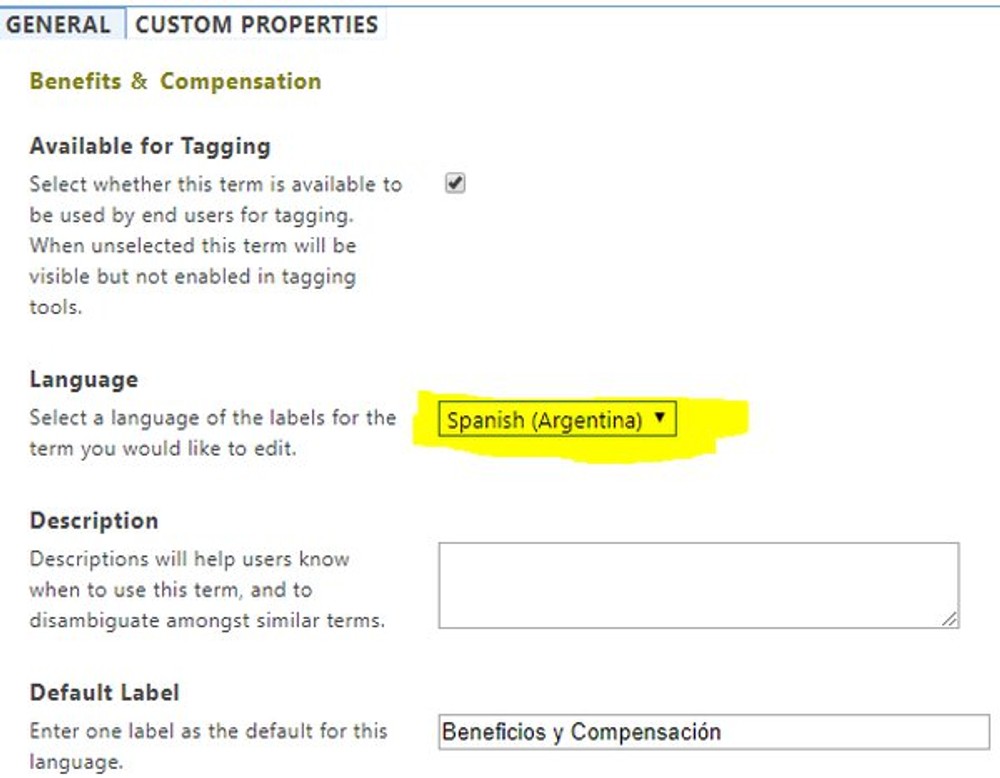
Task: Select the text Beneficios y Compensación
Action: pyautogui.click(x=580, y=731)
